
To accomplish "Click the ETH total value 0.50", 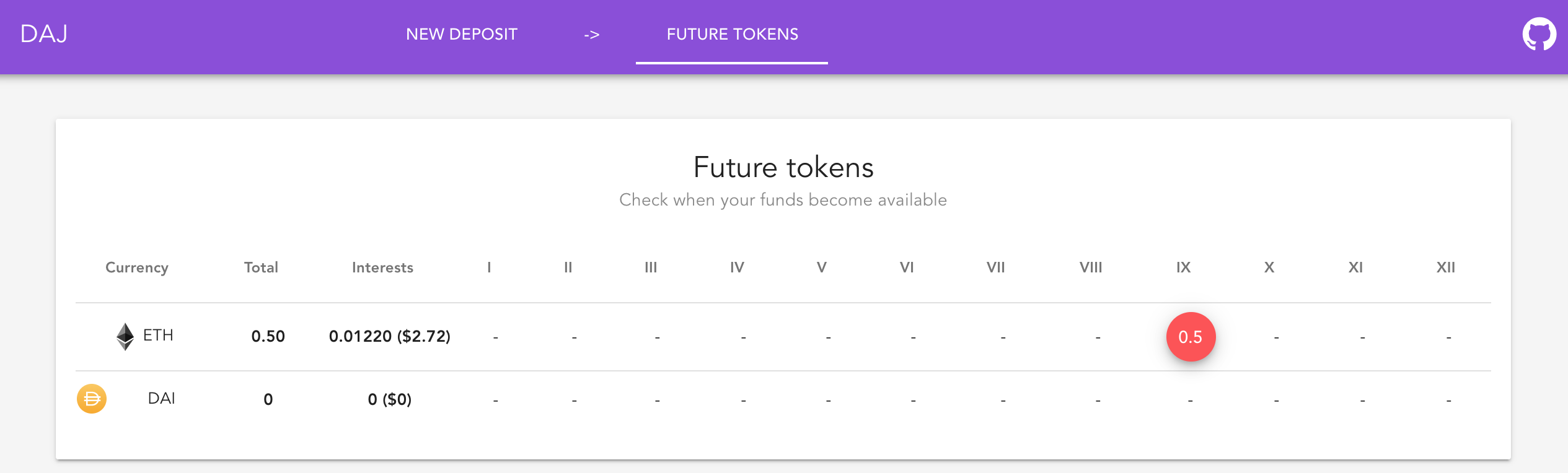I will coord(268,336).
